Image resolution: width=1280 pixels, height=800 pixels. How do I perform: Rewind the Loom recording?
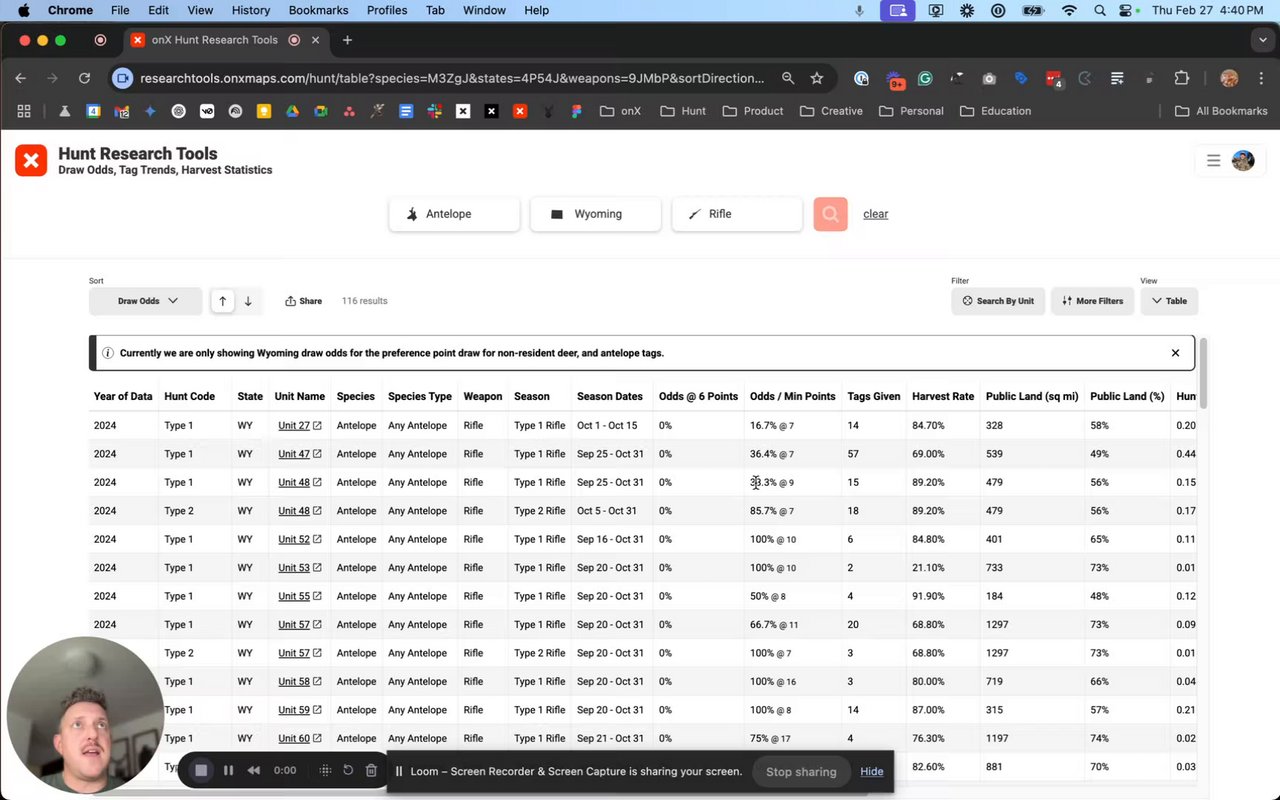point(254,770)
